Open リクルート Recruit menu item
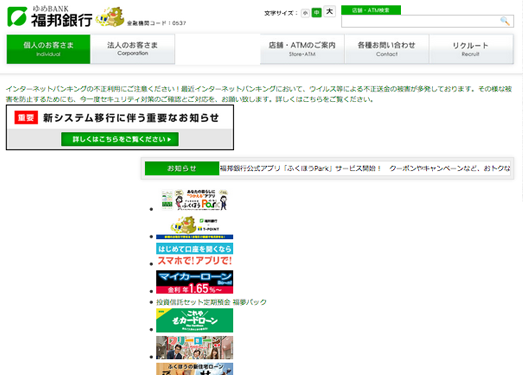This screenshot has height=375, width=523. 471,49
